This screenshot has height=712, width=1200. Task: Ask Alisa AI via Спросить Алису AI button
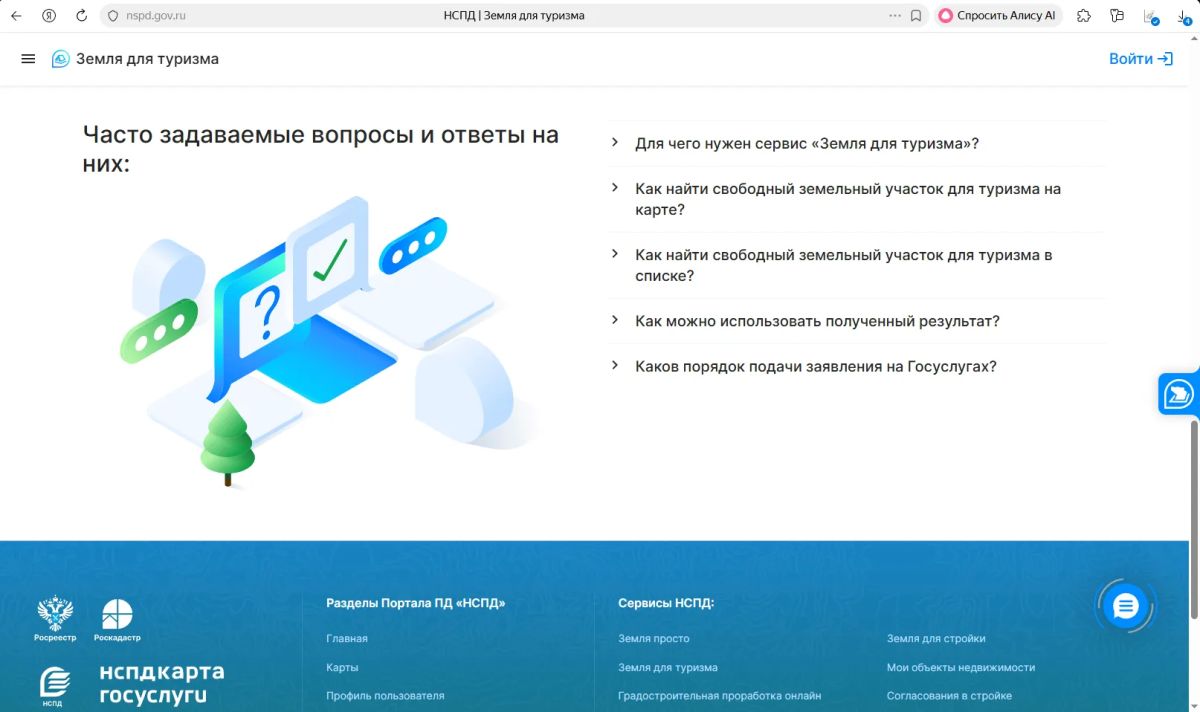[x=998, y=16]
